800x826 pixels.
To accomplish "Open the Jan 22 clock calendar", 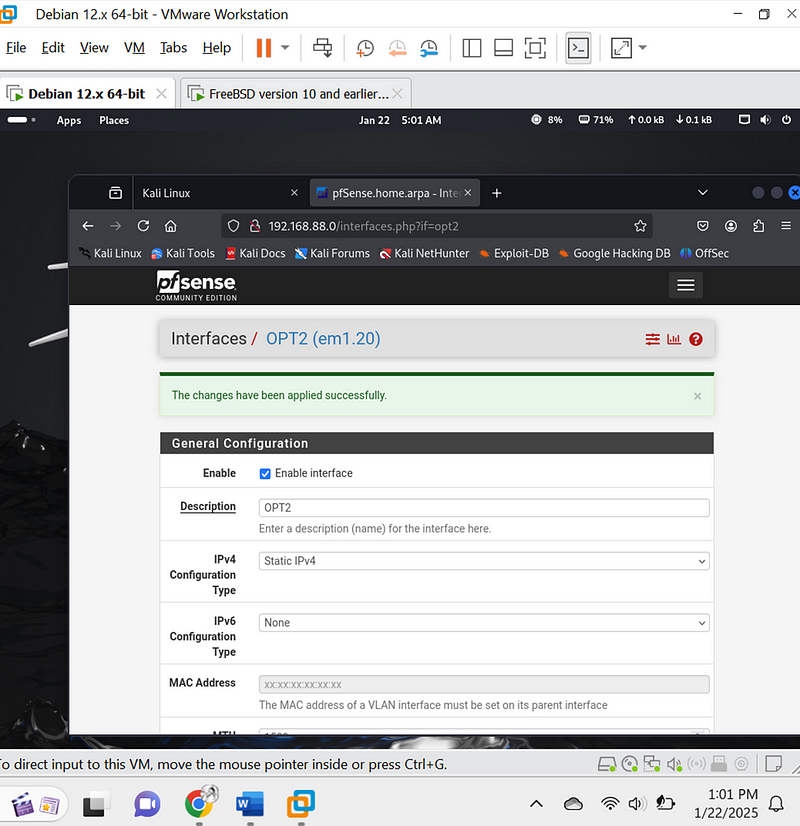I will (400, 120).
